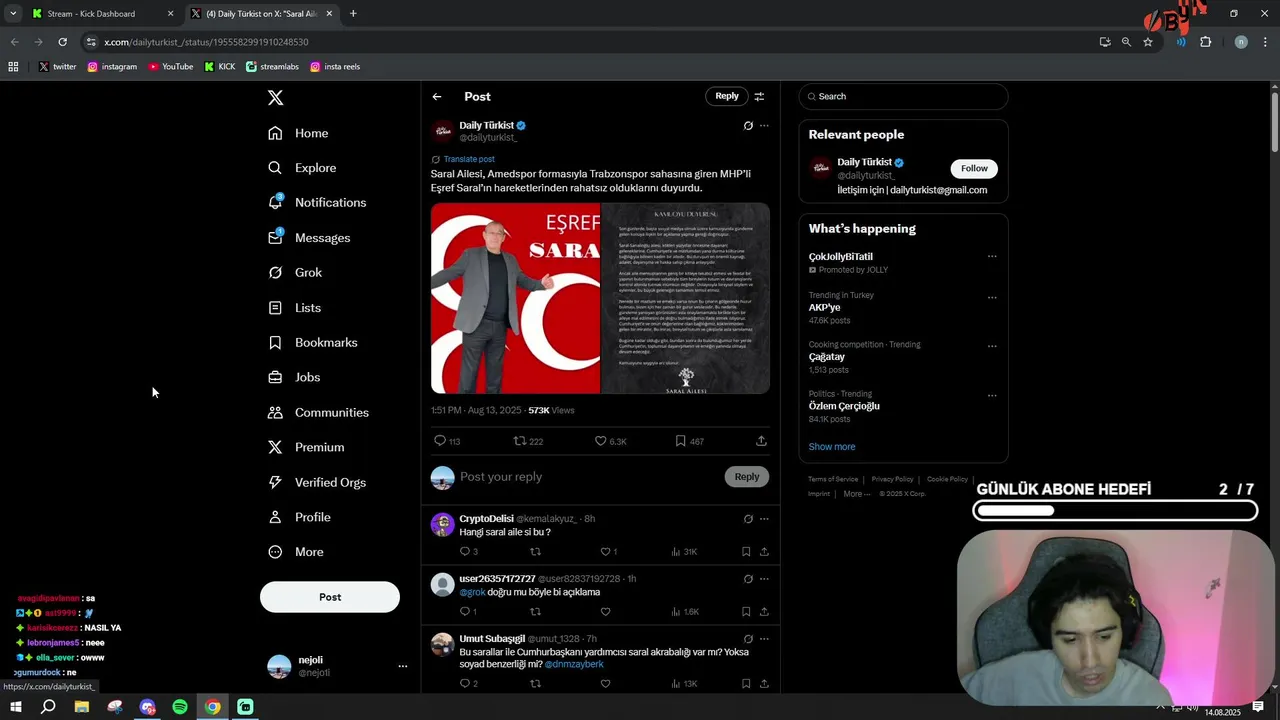Open more options on CryptoDelisi reply
The image size is (1280, 720).
[764, 519]
